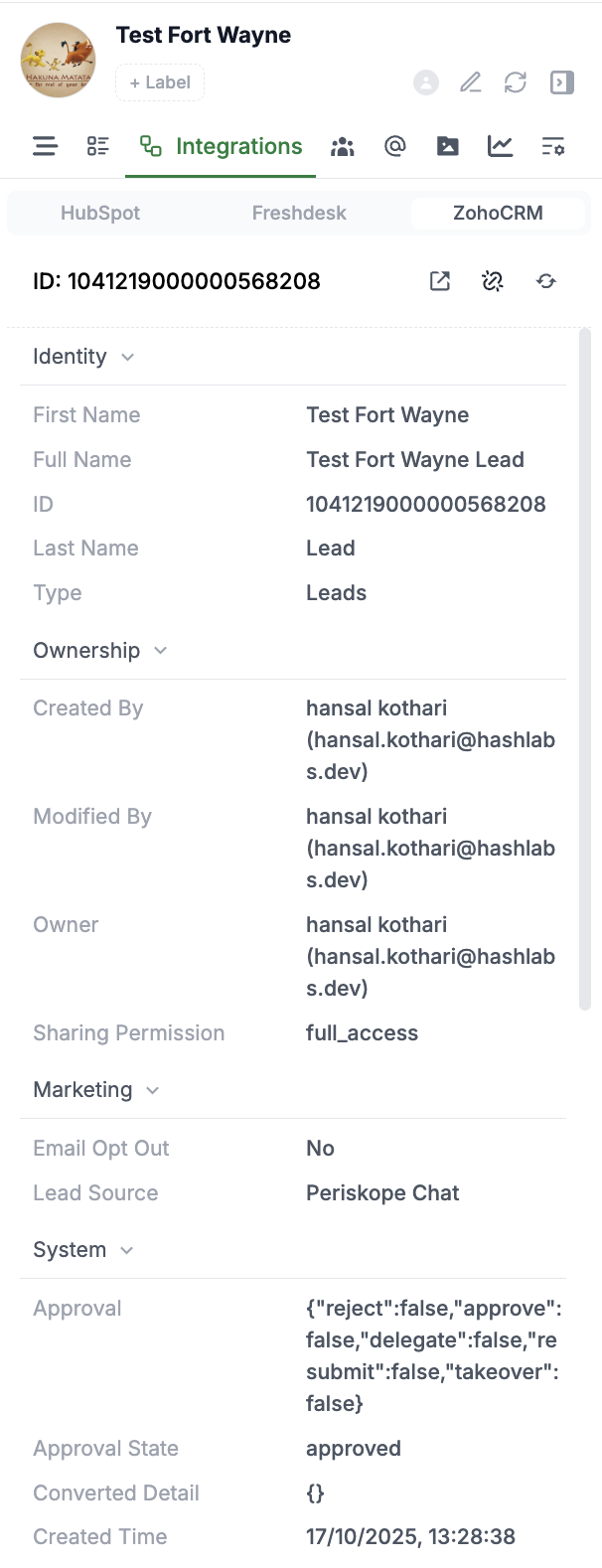The image size is (602, 1568).
Task: Add a label with + Label button
Action: coord(160,82)
